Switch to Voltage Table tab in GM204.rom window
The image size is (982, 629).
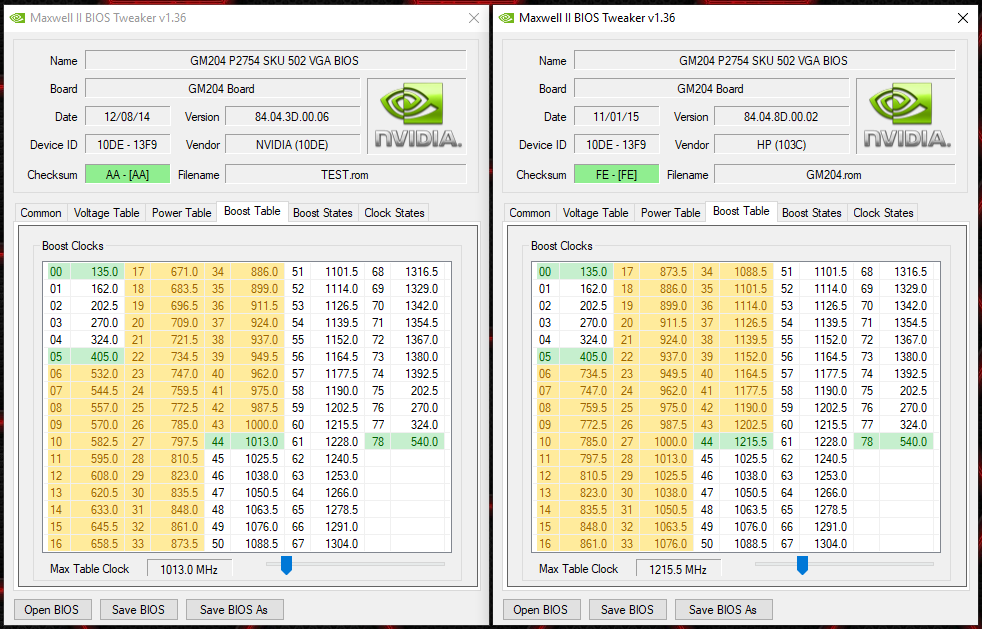tap(596, 213)
